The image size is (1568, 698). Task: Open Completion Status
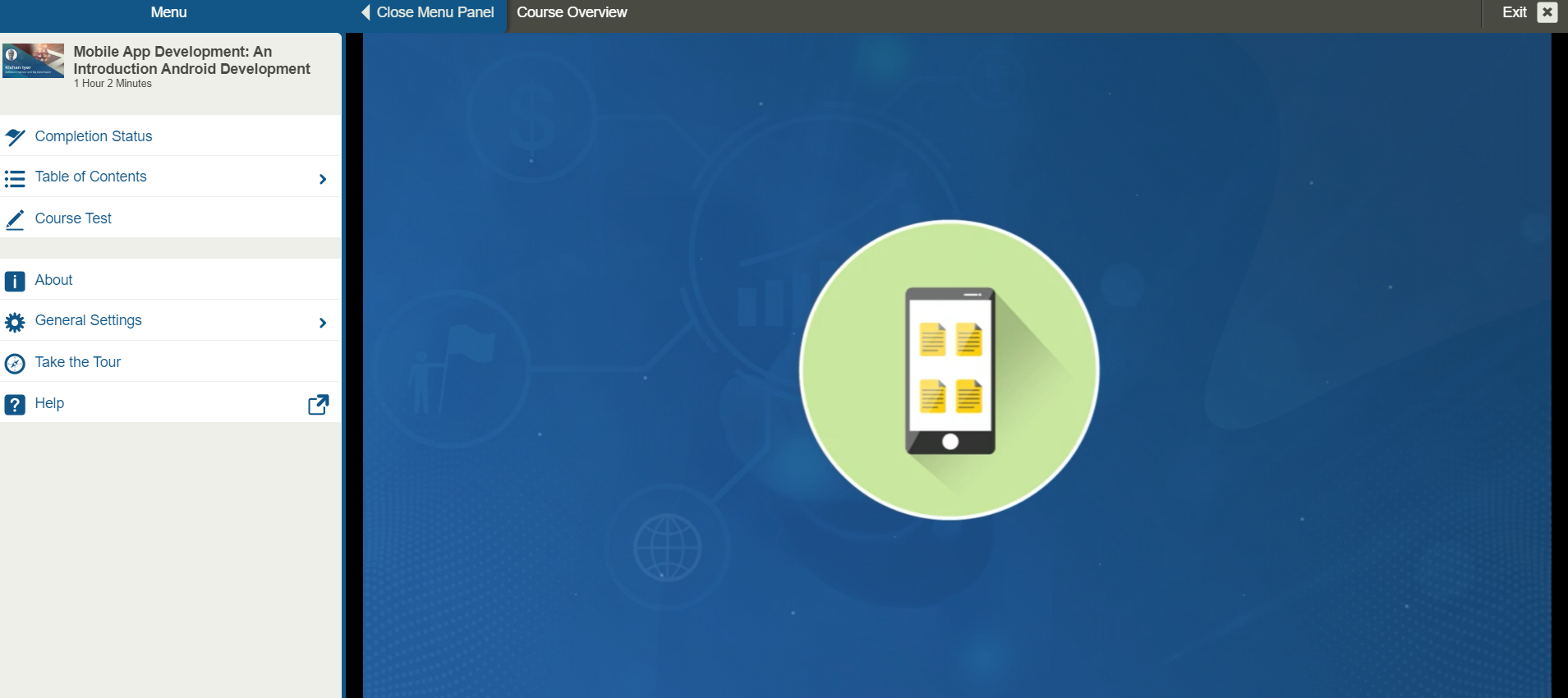pos(171,135)
